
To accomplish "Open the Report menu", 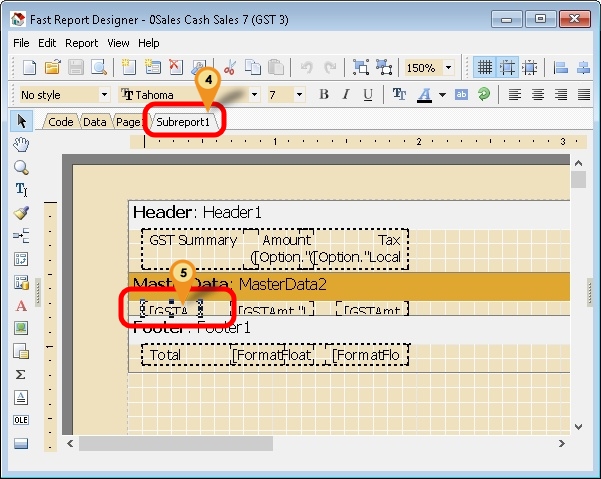I will pos(81,43).
